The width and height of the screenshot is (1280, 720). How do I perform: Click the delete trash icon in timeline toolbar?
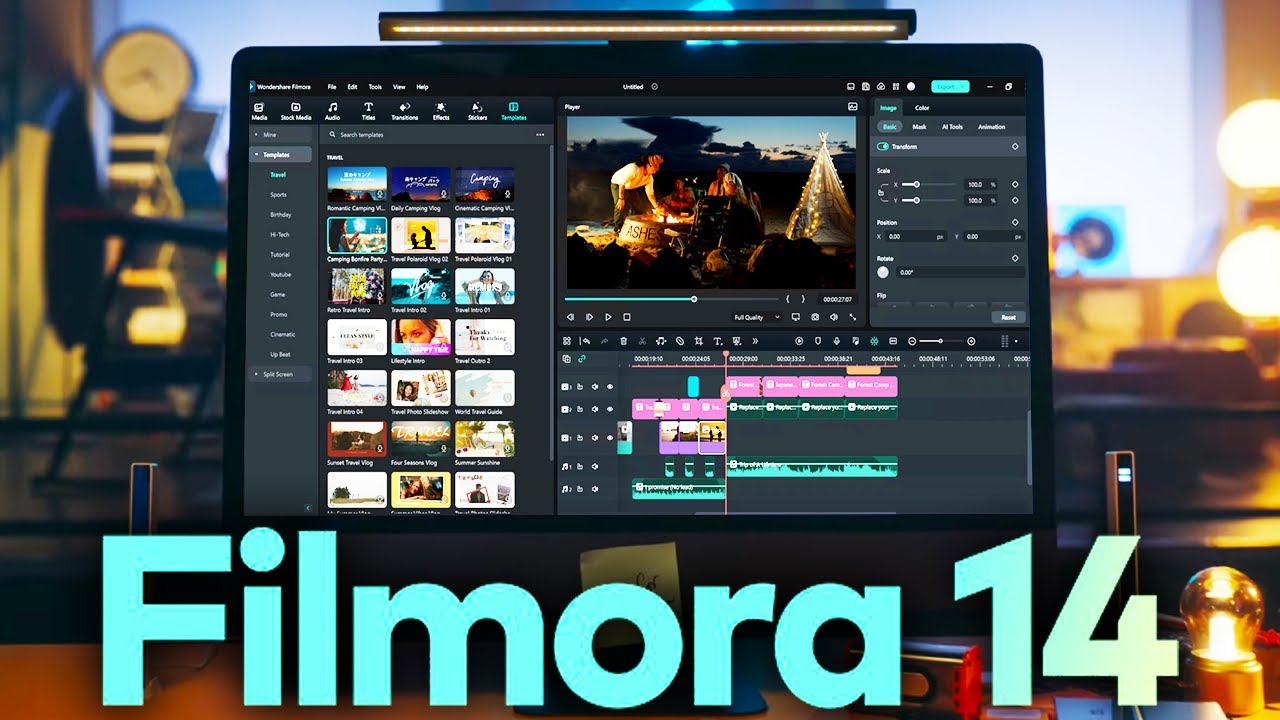624,341
